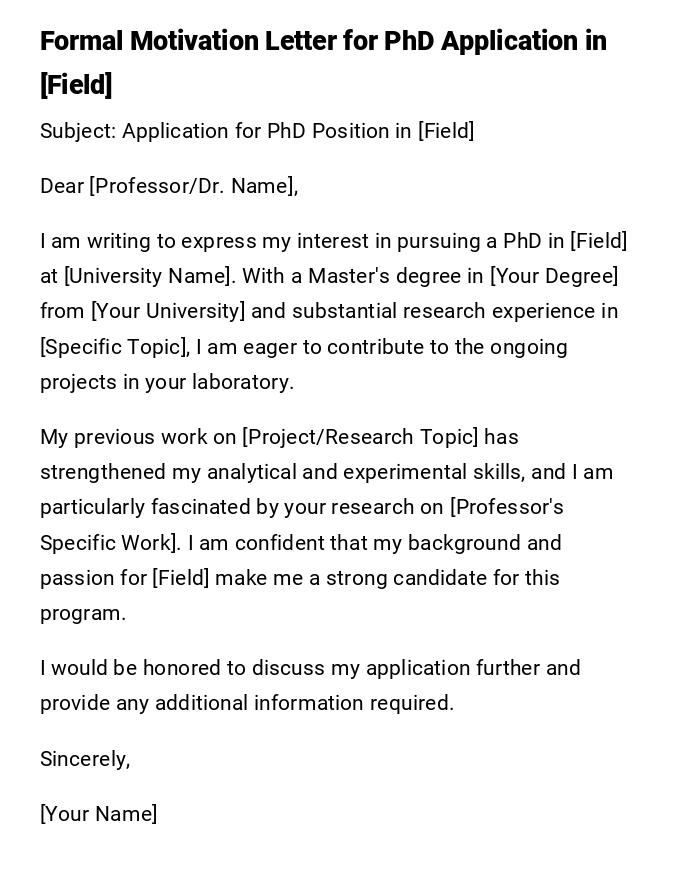
Task: Select the [Professor's placeholder text
Action: coord(507,507)
